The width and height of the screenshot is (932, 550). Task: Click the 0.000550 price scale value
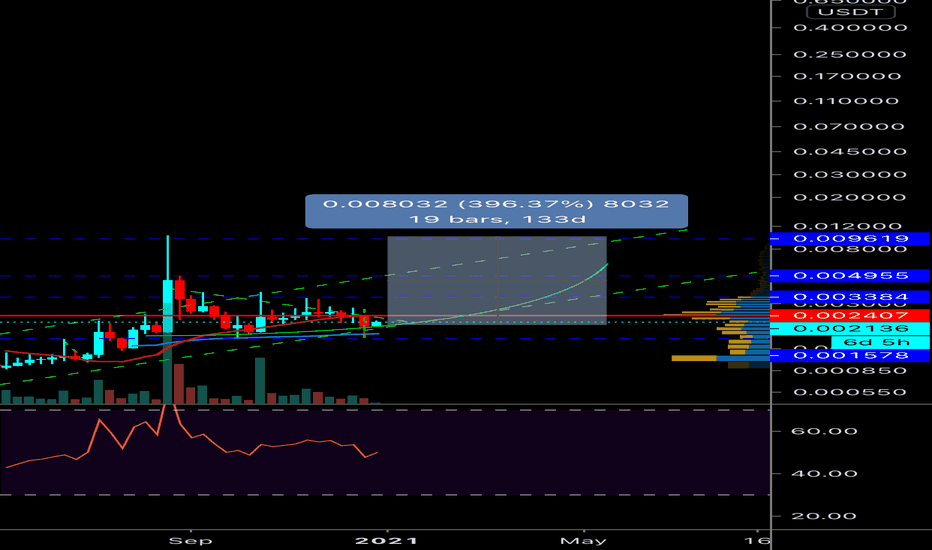[x=850, y=392]
